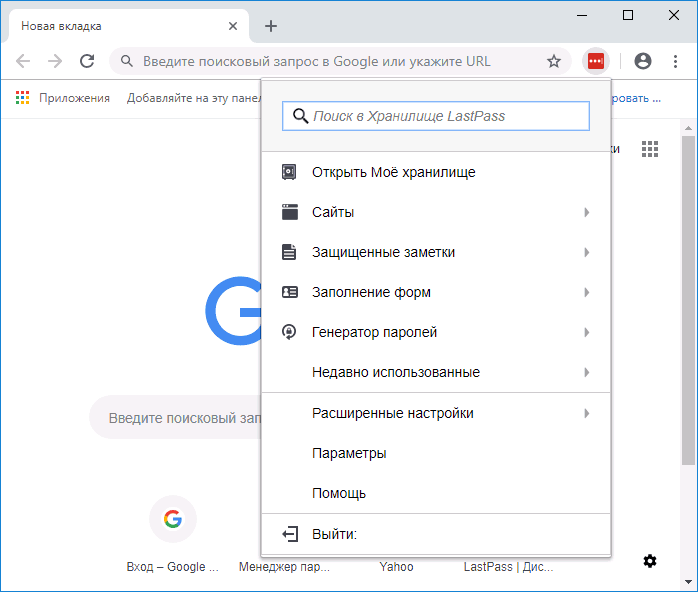The height and width of the screenshot is (592, 698).
Task: Click the Google search box on page
Action: [x=176, y=418]
